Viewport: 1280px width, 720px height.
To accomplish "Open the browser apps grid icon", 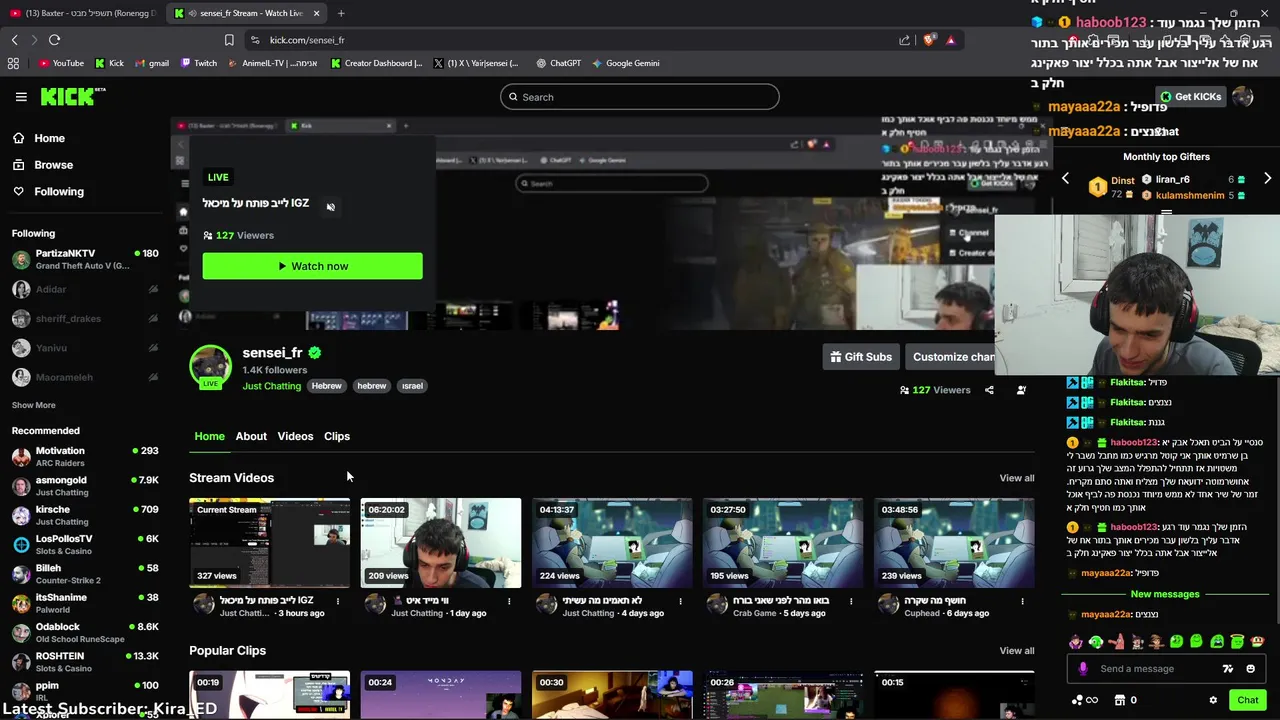I will pyautogui.click(x=13, y=63).
